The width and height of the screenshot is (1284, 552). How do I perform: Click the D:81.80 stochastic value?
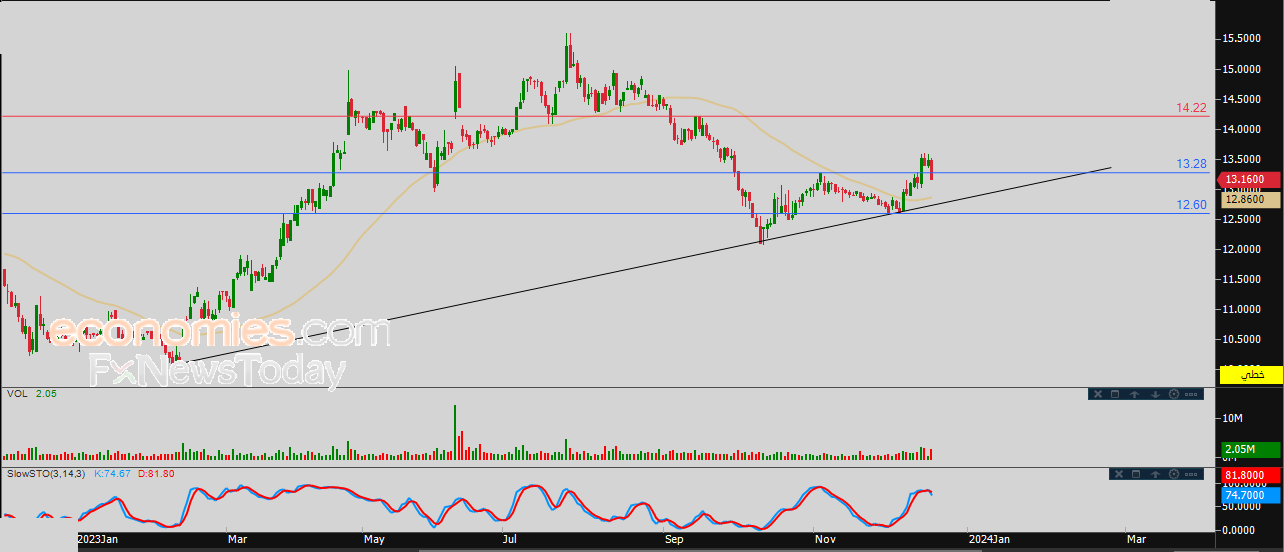156,473
